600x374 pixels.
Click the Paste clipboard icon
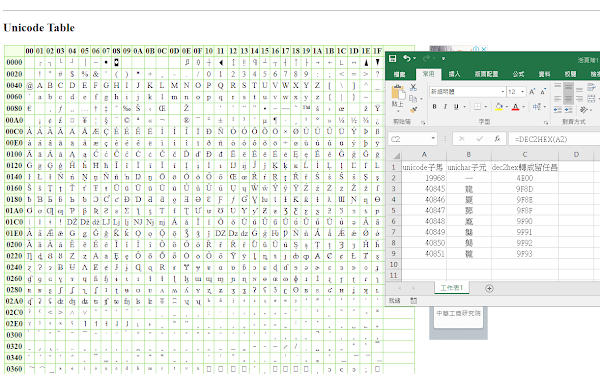[398, 92]
